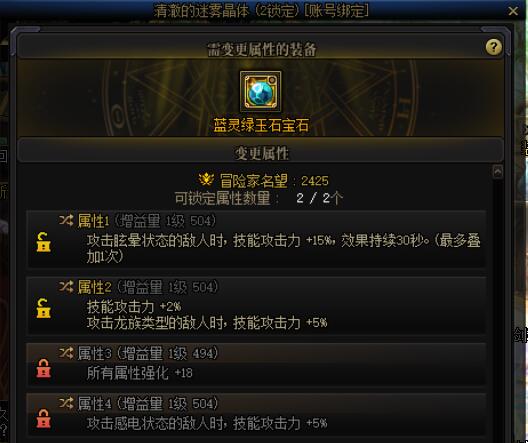Click the 需变更属性的装备 section header
Screen dimensions: 528x443
click(x=261, y=50)
